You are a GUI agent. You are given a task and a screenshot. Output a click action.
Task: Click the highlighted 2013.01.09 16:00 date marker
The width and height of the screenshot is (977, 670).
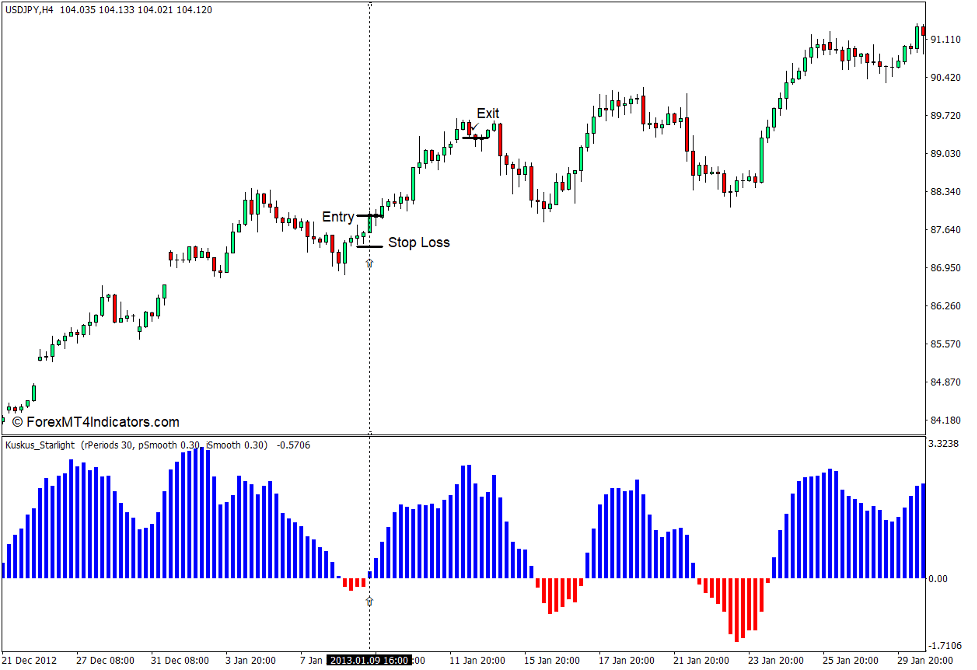(x=368, y=660)
